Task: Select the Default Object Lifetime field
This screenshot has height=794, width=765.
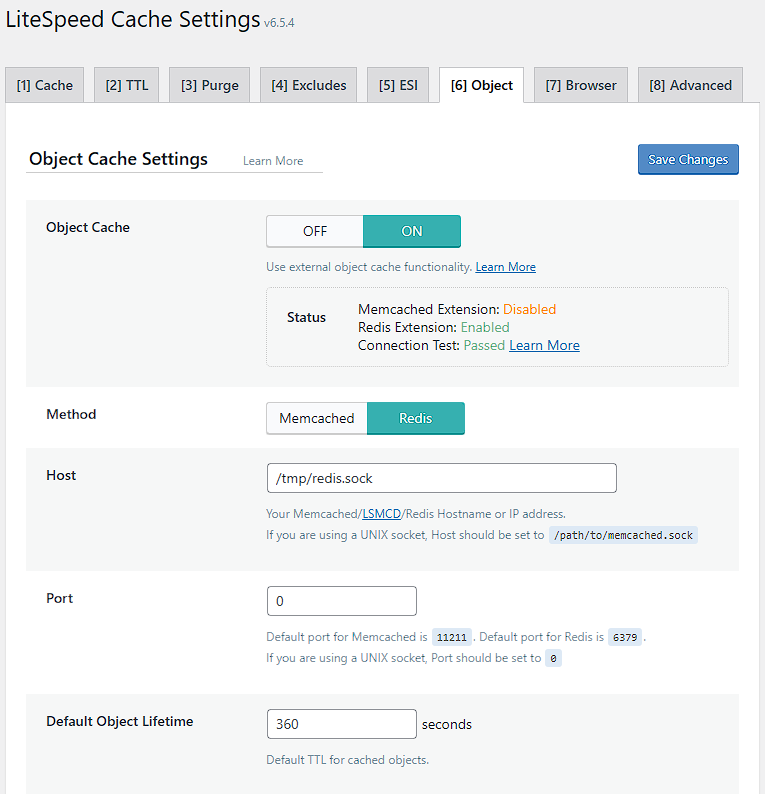Action: (x=342, y=724)
